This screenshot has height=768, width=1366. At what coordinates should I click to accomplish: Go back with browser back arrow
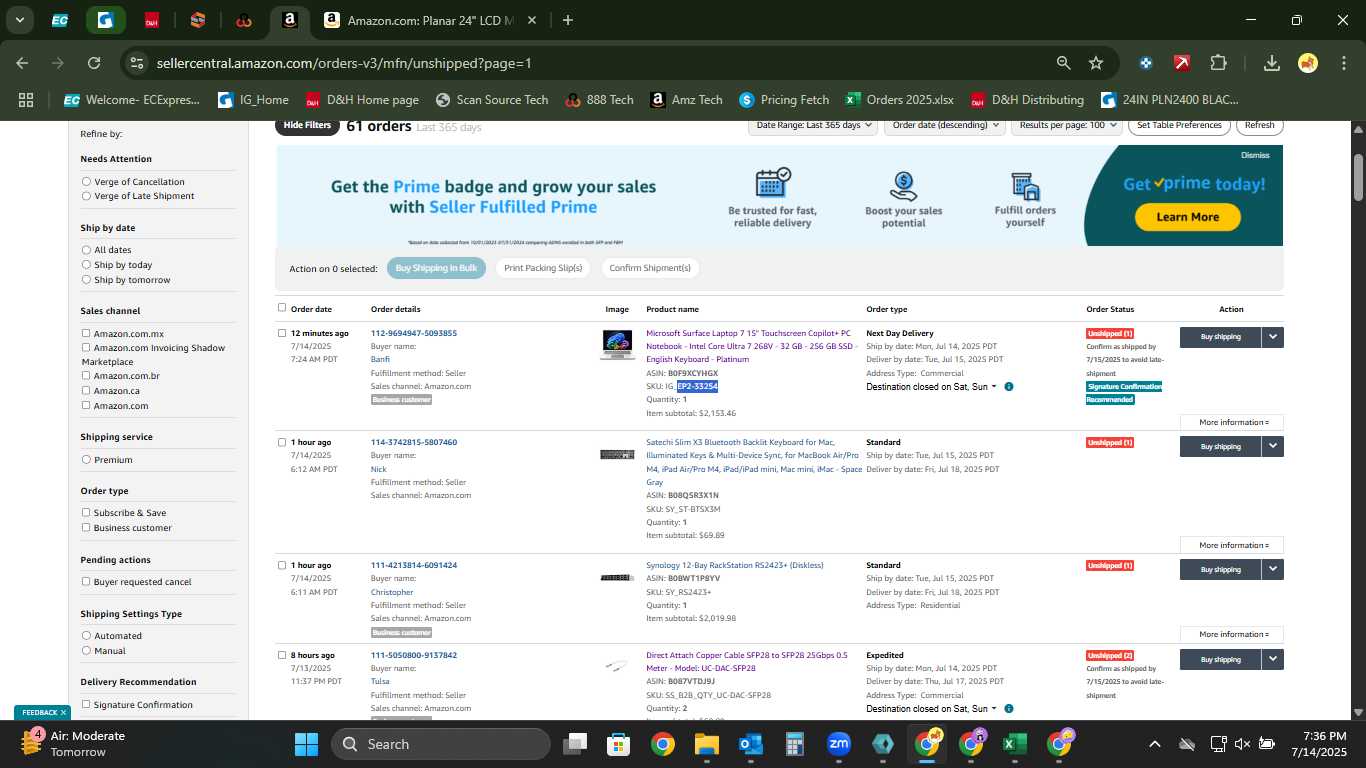[22, 63]
